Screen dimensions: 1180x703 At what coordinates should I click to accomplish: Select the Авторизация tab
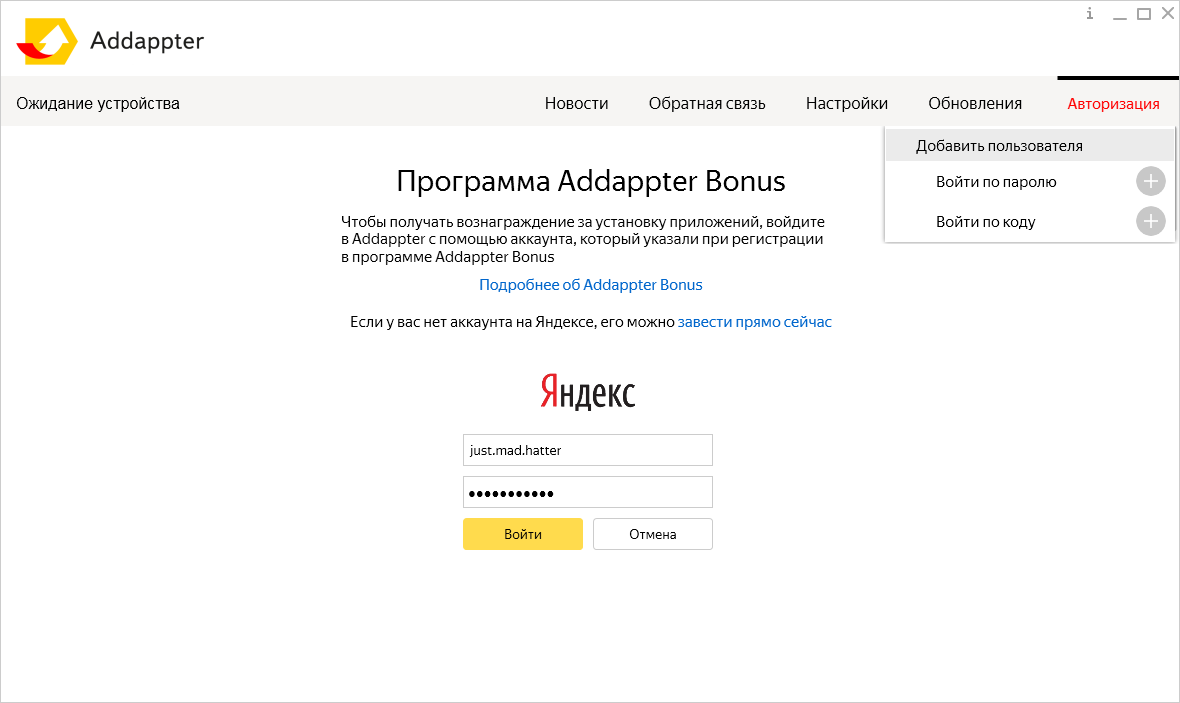tap(1113, 103)
